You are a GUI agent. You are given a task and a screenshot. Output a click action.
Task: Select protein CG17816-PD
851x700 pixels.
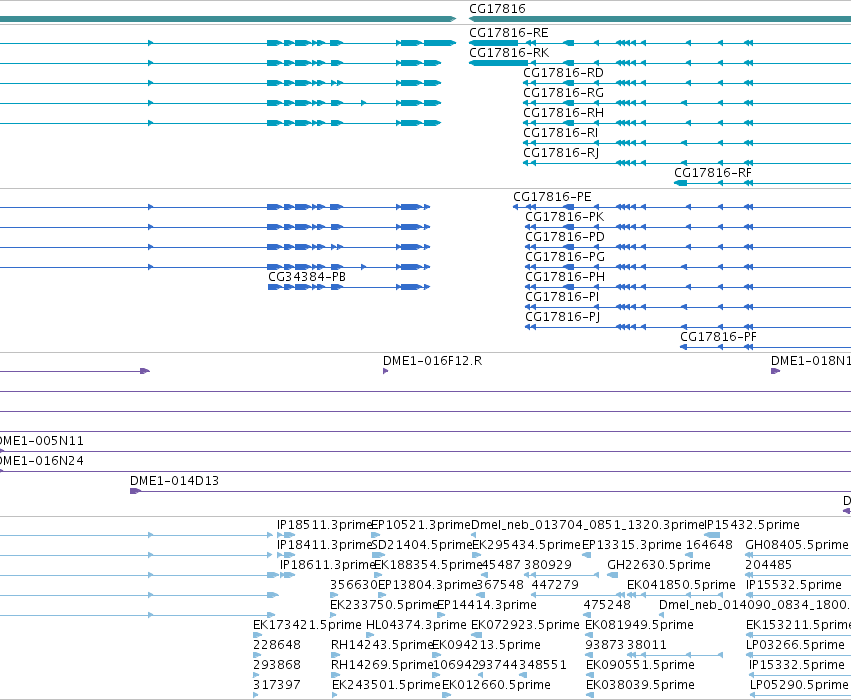(x=565, y=237)
